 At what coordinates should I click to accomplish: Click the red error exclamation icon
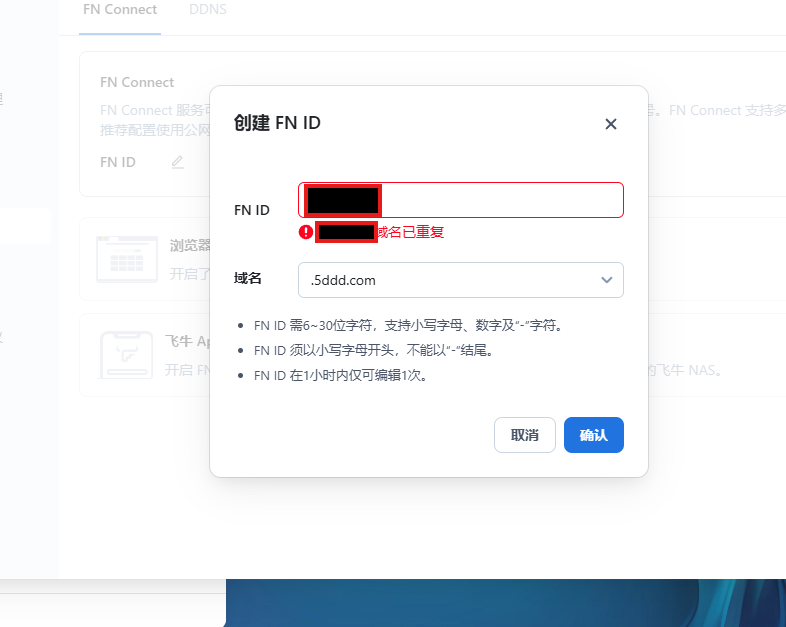click(x=306, y=232)
